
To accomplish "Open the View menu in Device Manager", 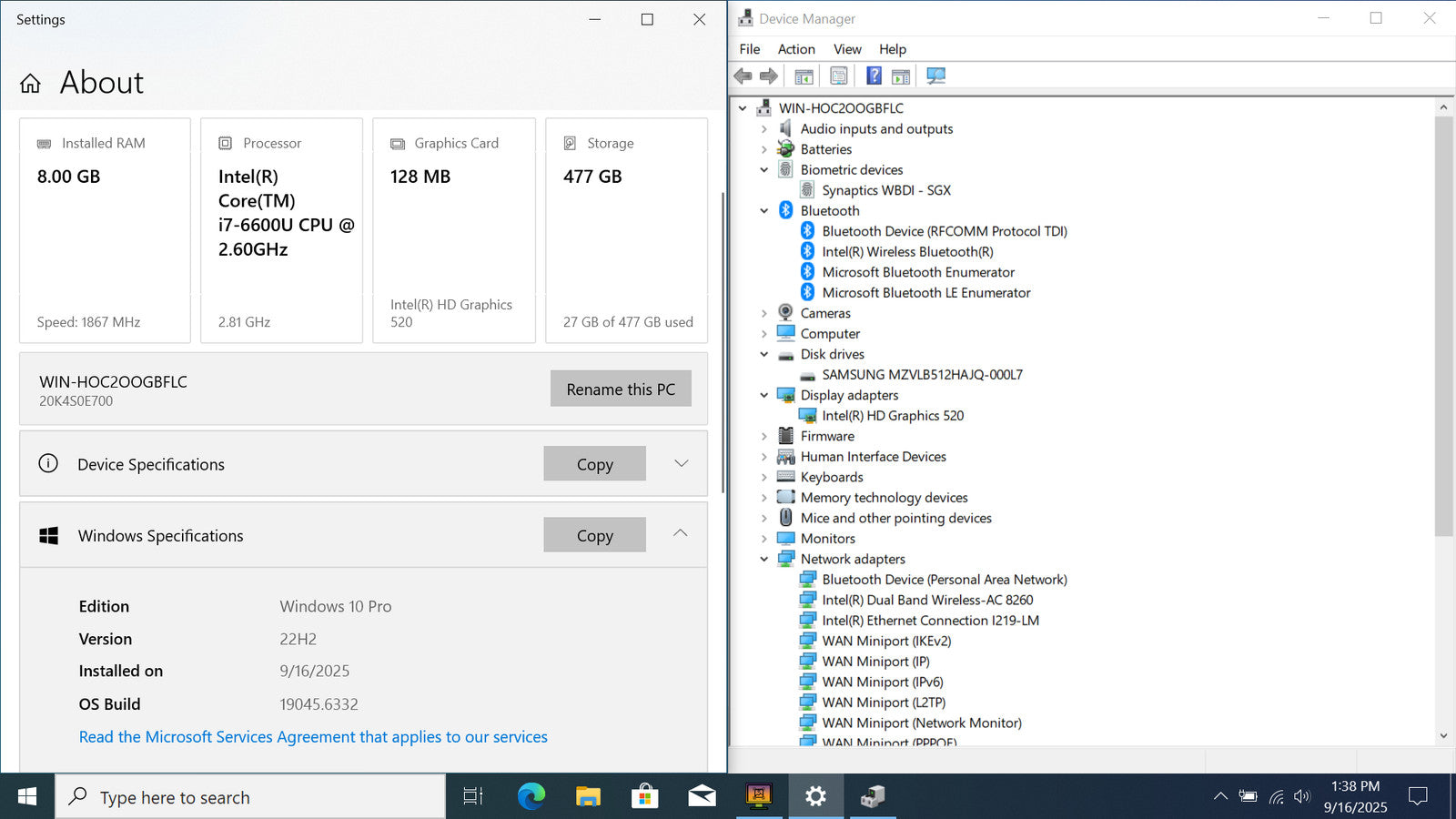I will point(847,49).
